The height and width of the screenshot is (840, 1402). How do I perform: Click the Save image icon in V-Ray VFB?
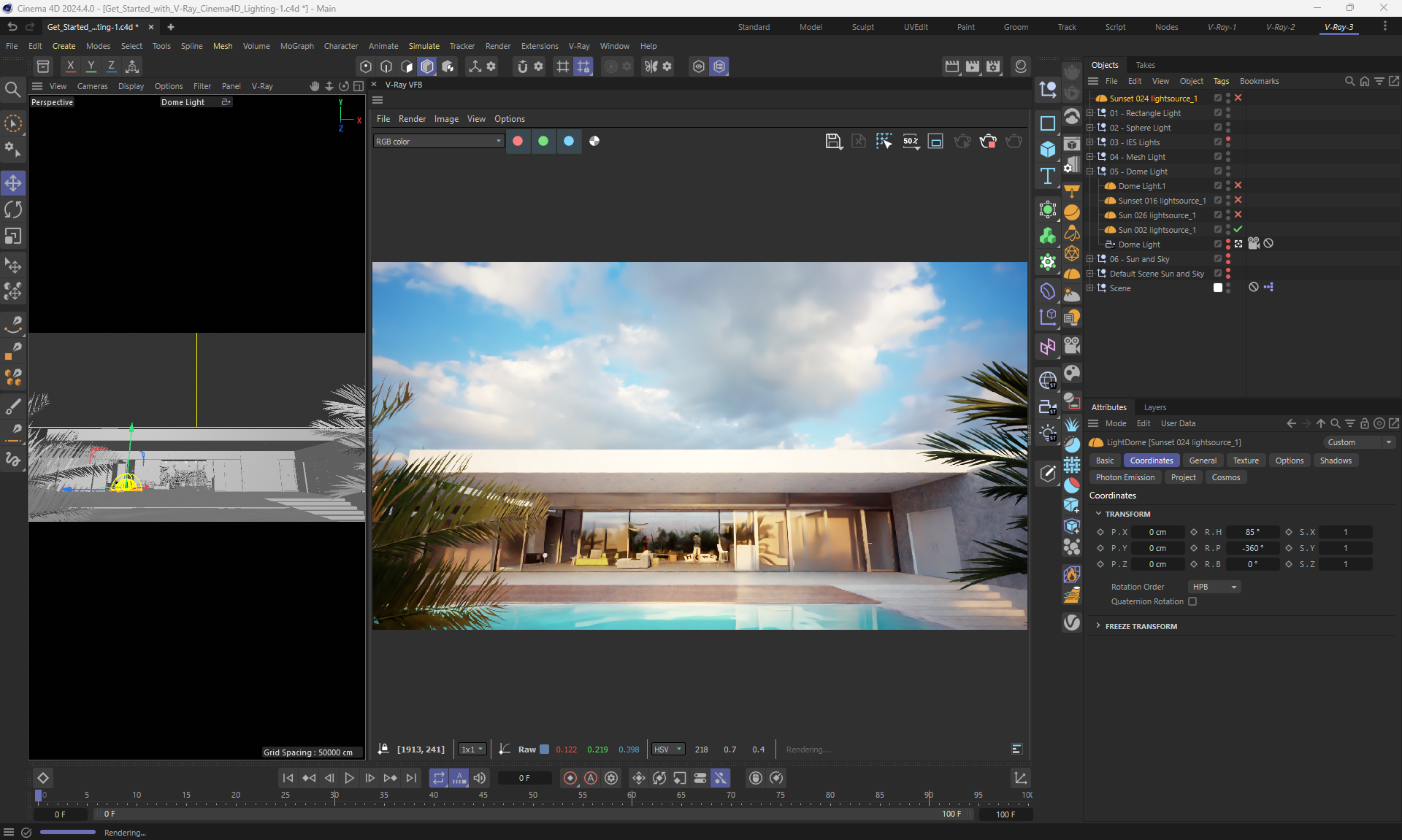click(833, 142)
